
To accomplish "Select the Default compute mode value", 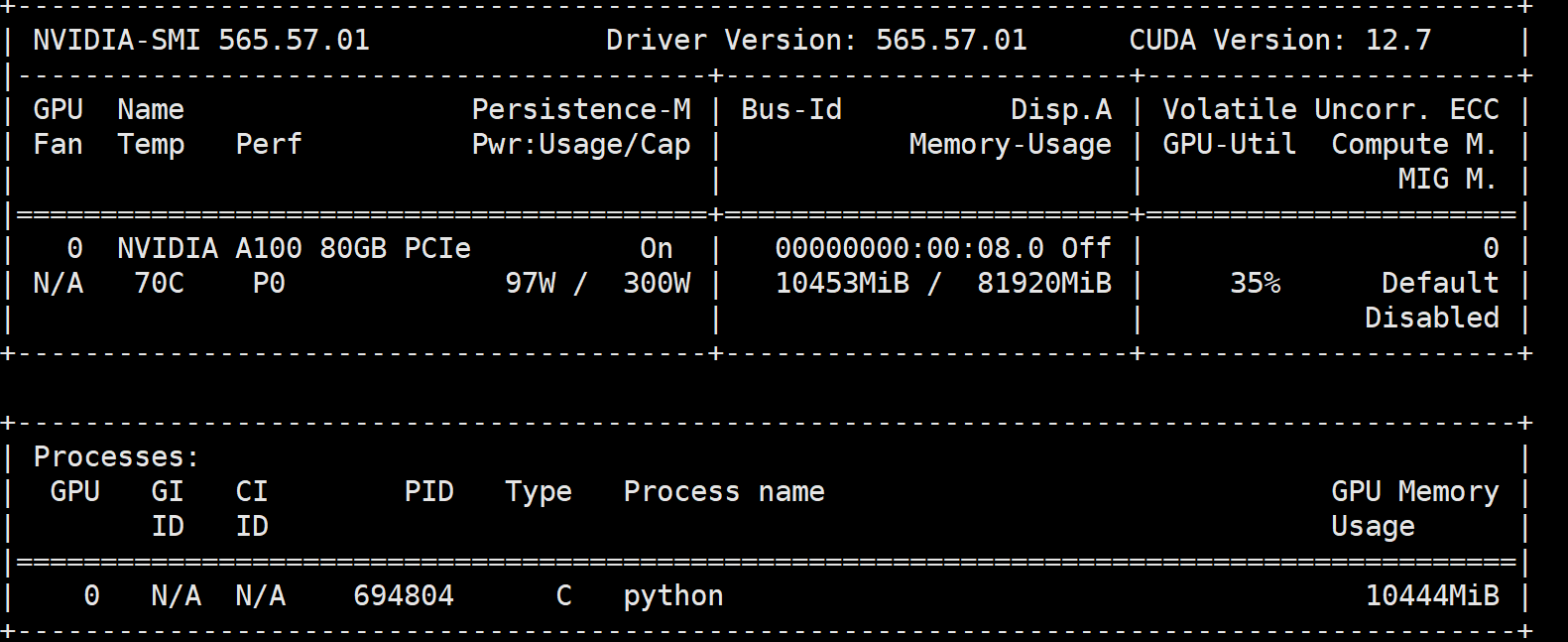I will 1440,283.
